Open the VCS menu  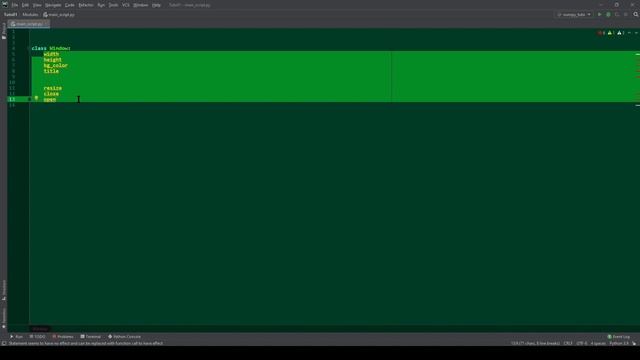coord(126,5)
